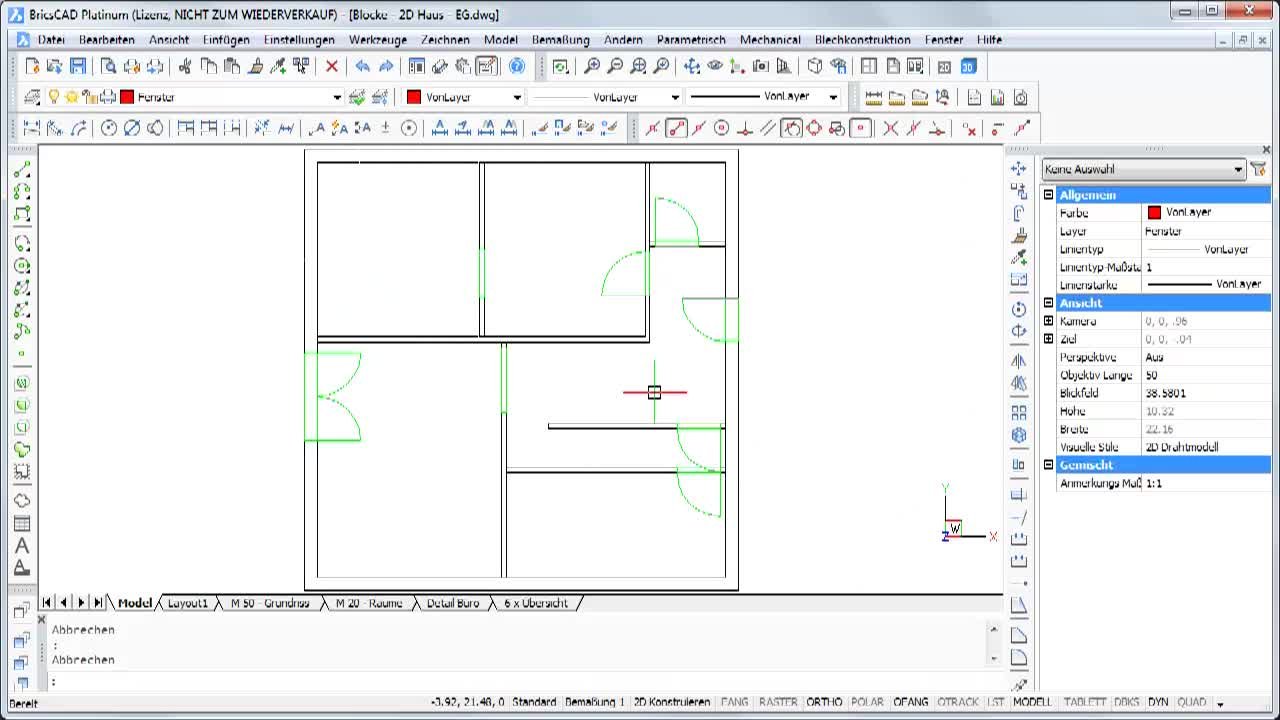Screen dimensions: 1280x720
Task: Click the red X Delete icon
Action: 331,66
